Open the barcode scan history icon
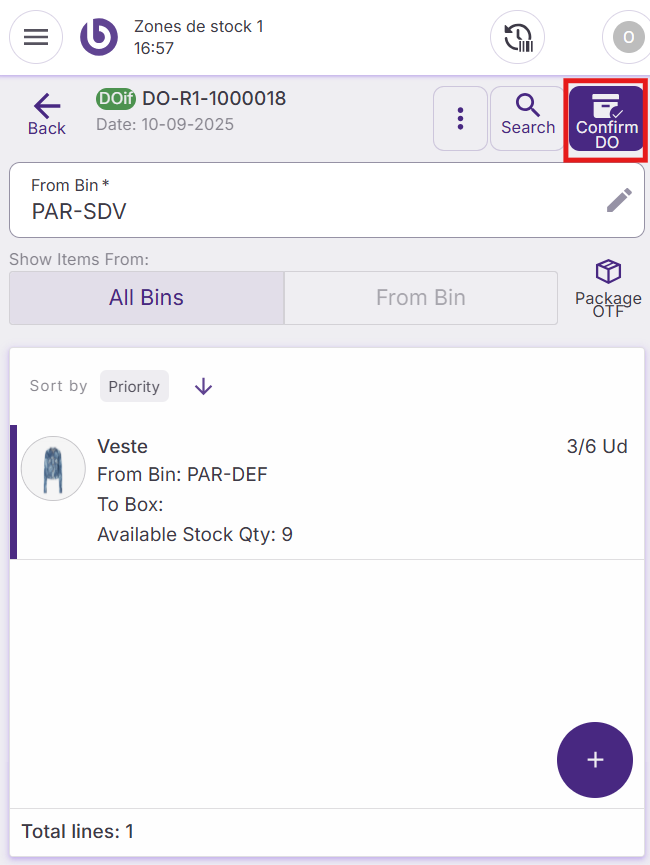The image size is (650, 865). (x=517, y=37)
